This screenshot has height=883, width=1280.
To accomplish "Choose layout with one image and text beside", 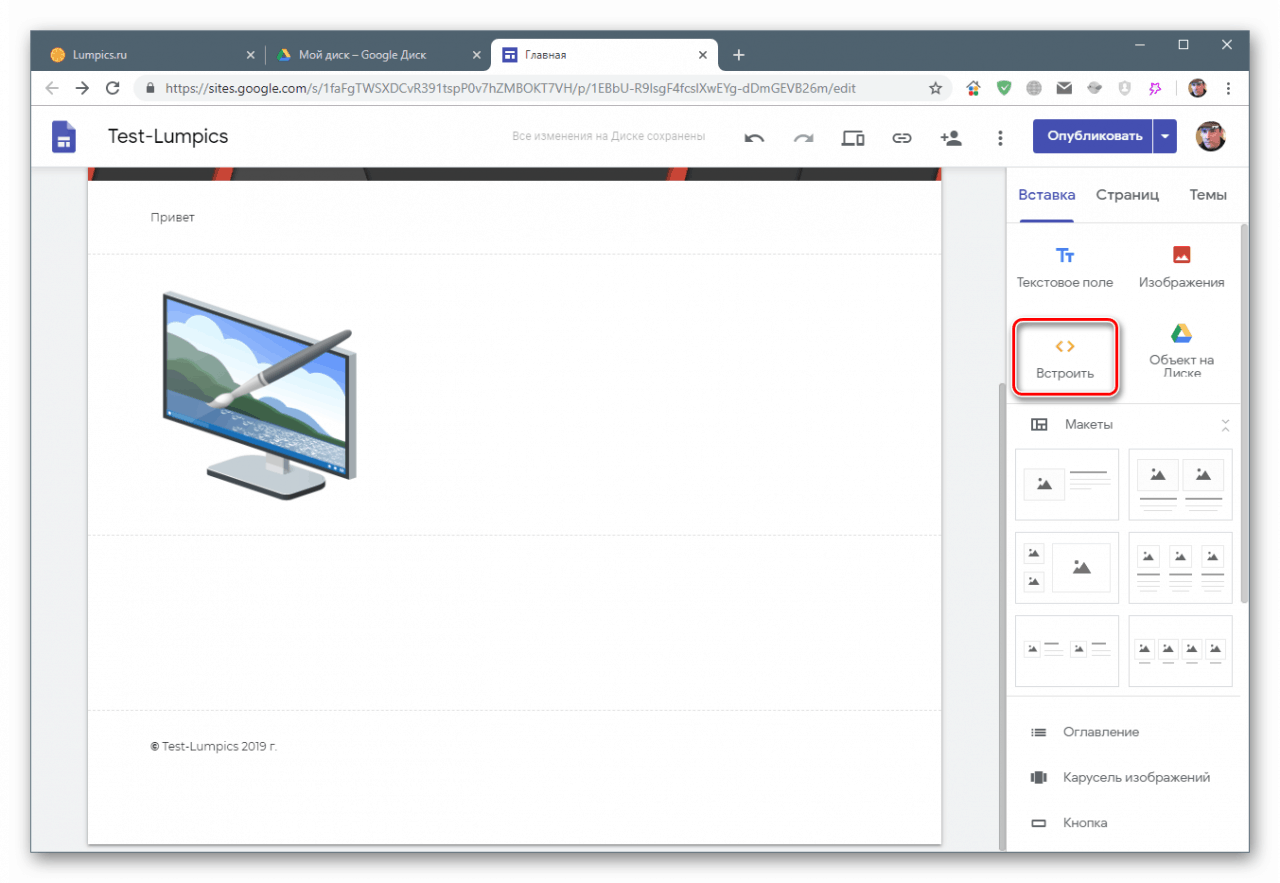I will coord(1067,484).
